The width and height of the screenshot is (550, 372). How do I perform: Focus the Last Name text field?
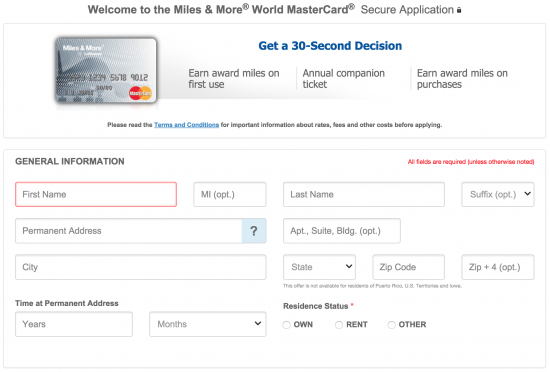364,194
